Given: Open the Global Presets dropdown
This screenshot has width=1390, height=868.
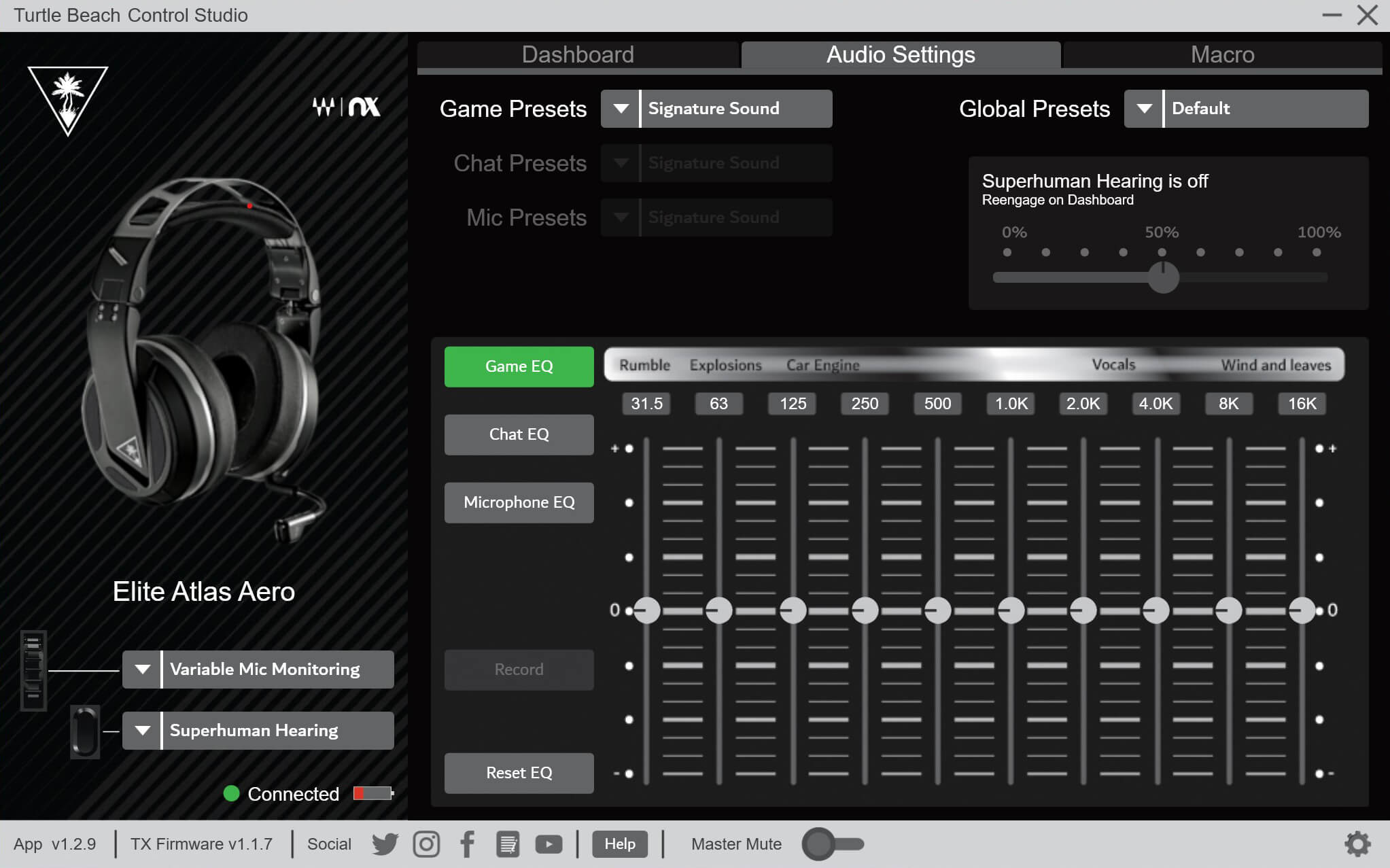Looking at the screenshot, I should pos(1144,109).
